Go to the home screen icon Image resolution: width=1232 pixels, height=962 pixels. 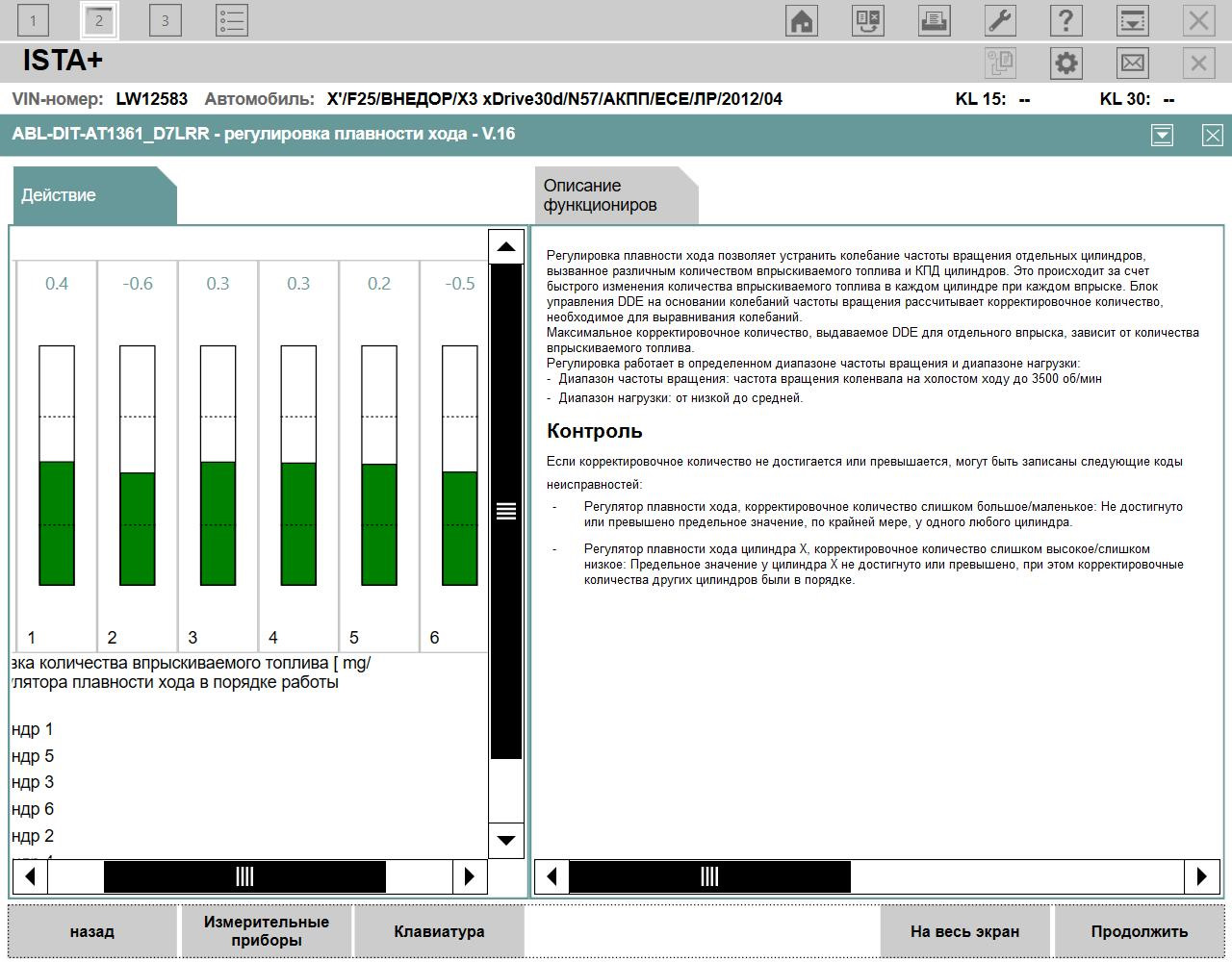(802, 20)
